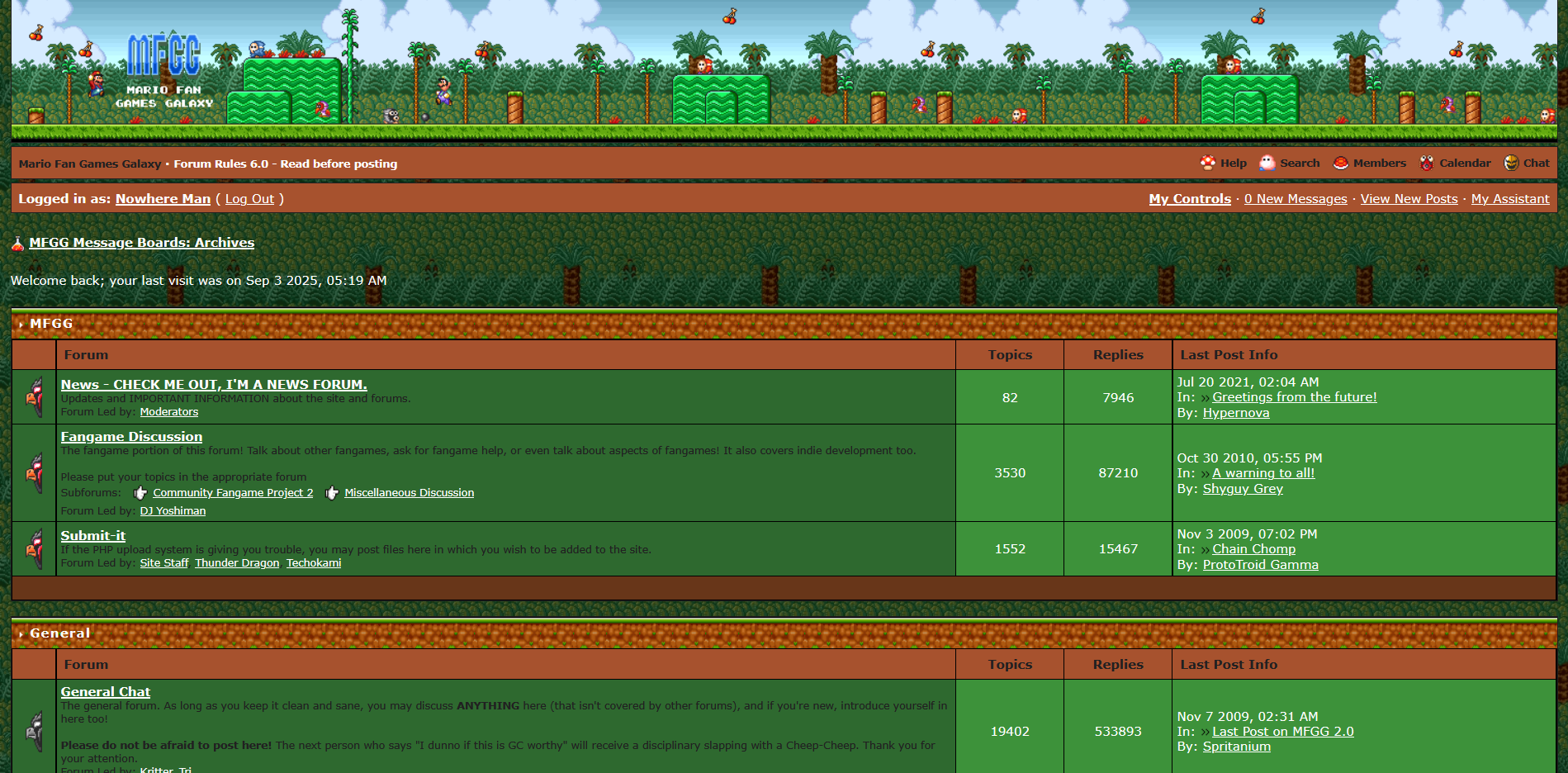
Task: Open the Greetings from the future! topic
Action: coord(1294,397)
